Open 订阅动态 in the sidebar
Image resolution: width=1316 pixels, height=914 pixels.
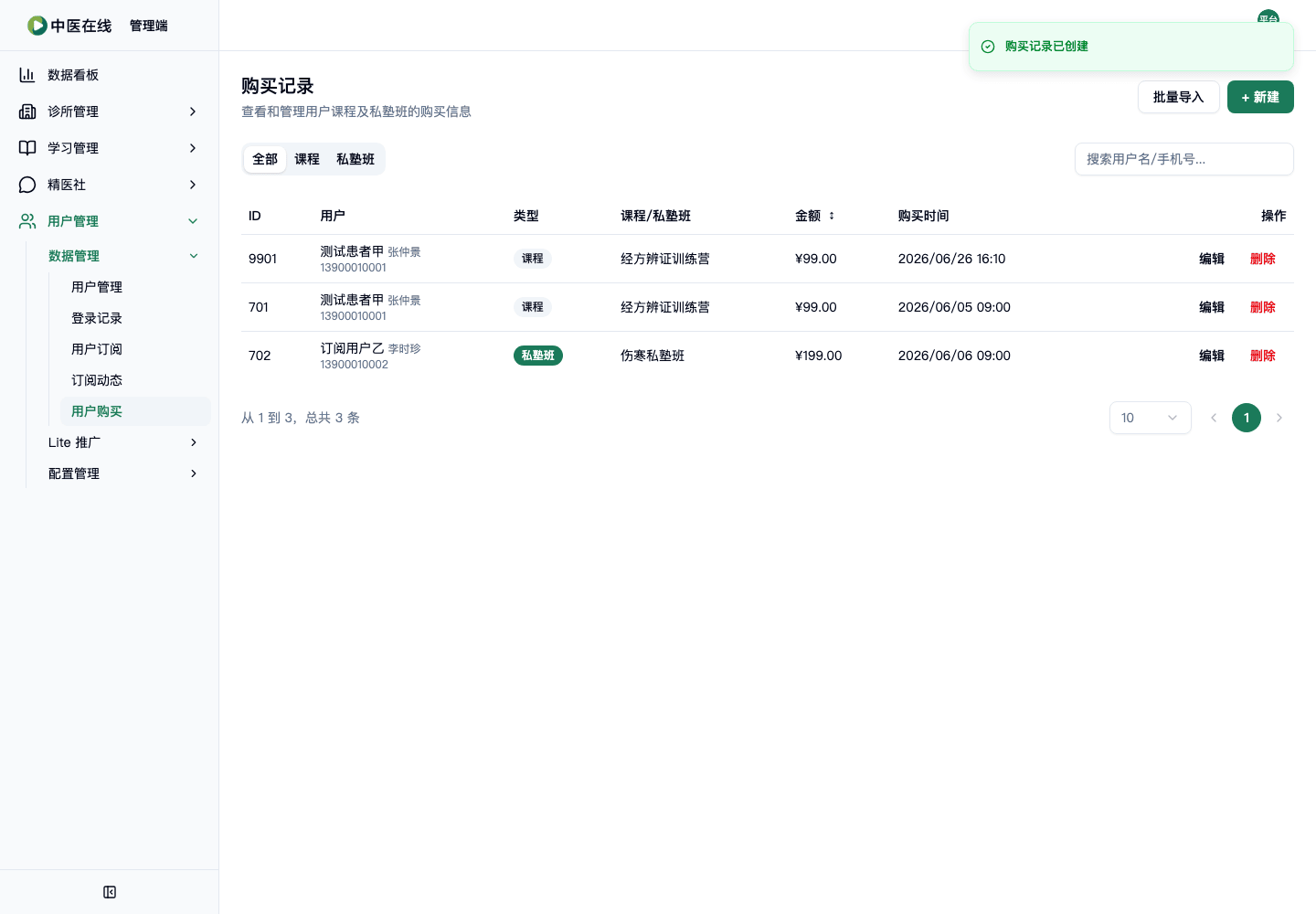(135, 380)
